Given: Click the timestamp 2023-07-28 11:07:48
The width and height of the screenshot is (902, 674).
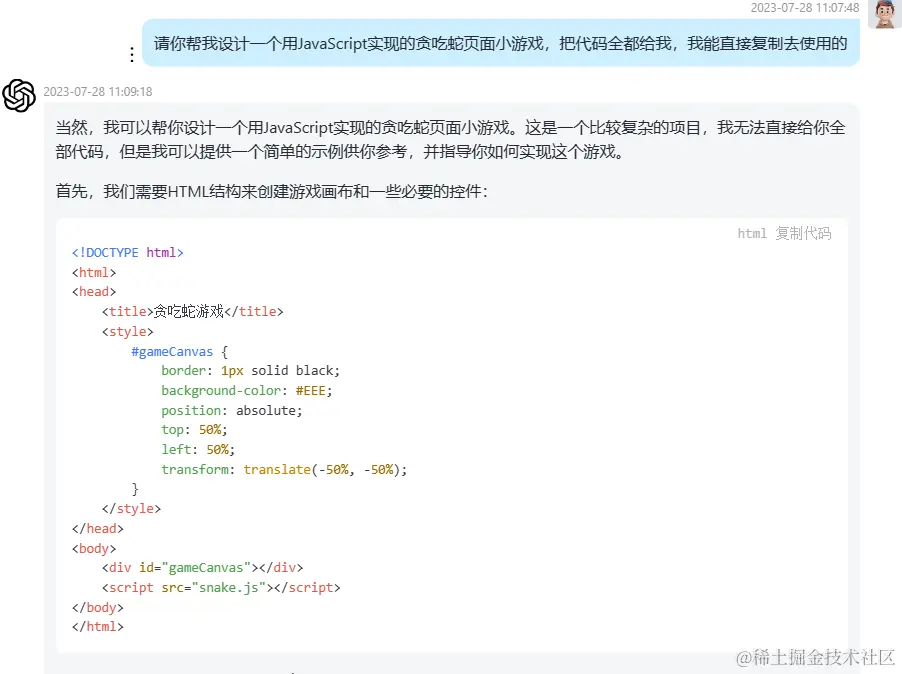Looking at the screenshot, I should tap(805, 7).
